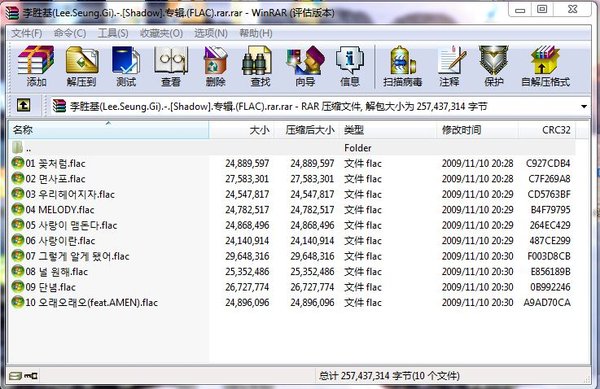Select file 02 면사포.flac
The height and width of the screenshot is (389, 600).
(x=55, y=179)
